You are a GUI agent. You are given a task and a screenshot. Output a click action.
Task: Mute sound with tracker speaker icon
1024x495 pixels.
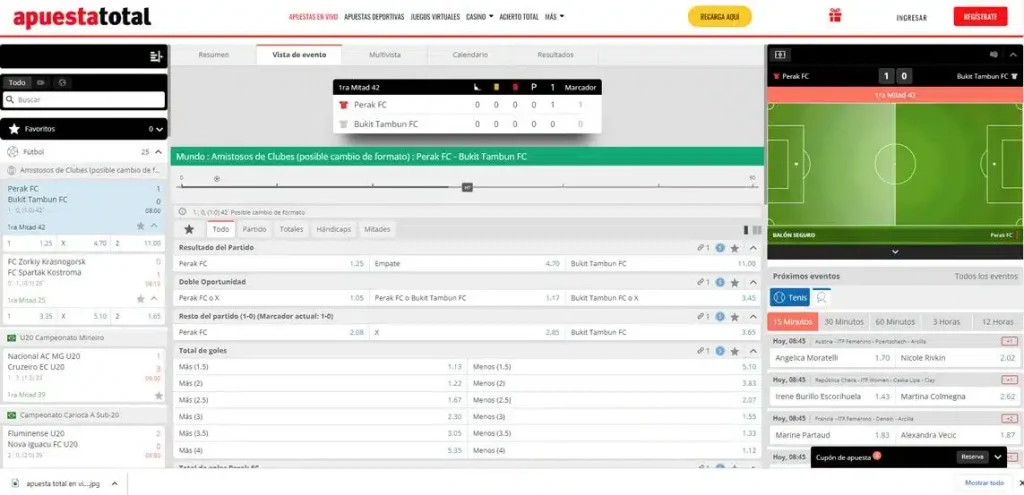pyautogui.click(x=994, y=55)
